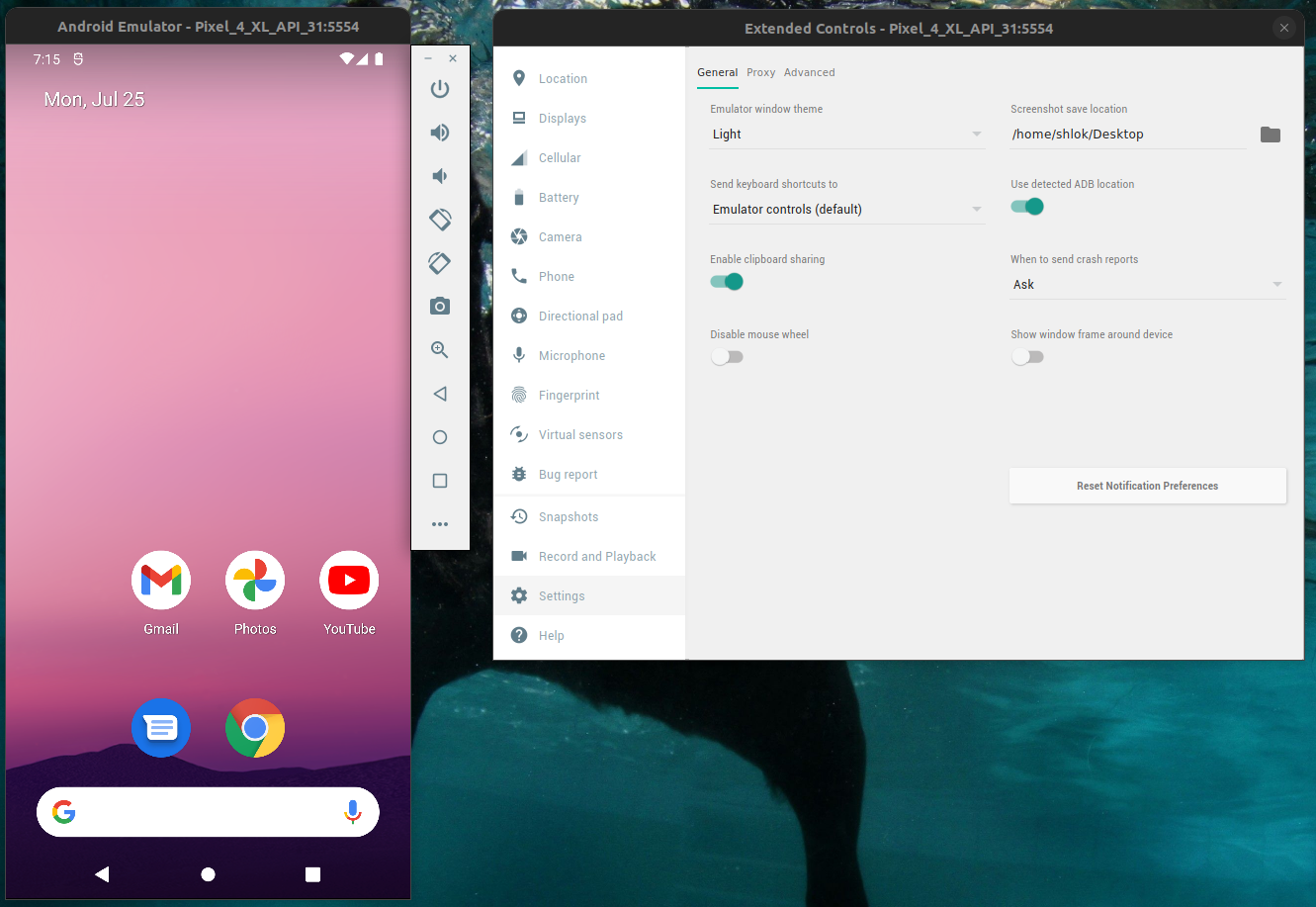The image size is (1316, 907).
Task: Rotate the emulator screen left
Action: click(439, 220)
